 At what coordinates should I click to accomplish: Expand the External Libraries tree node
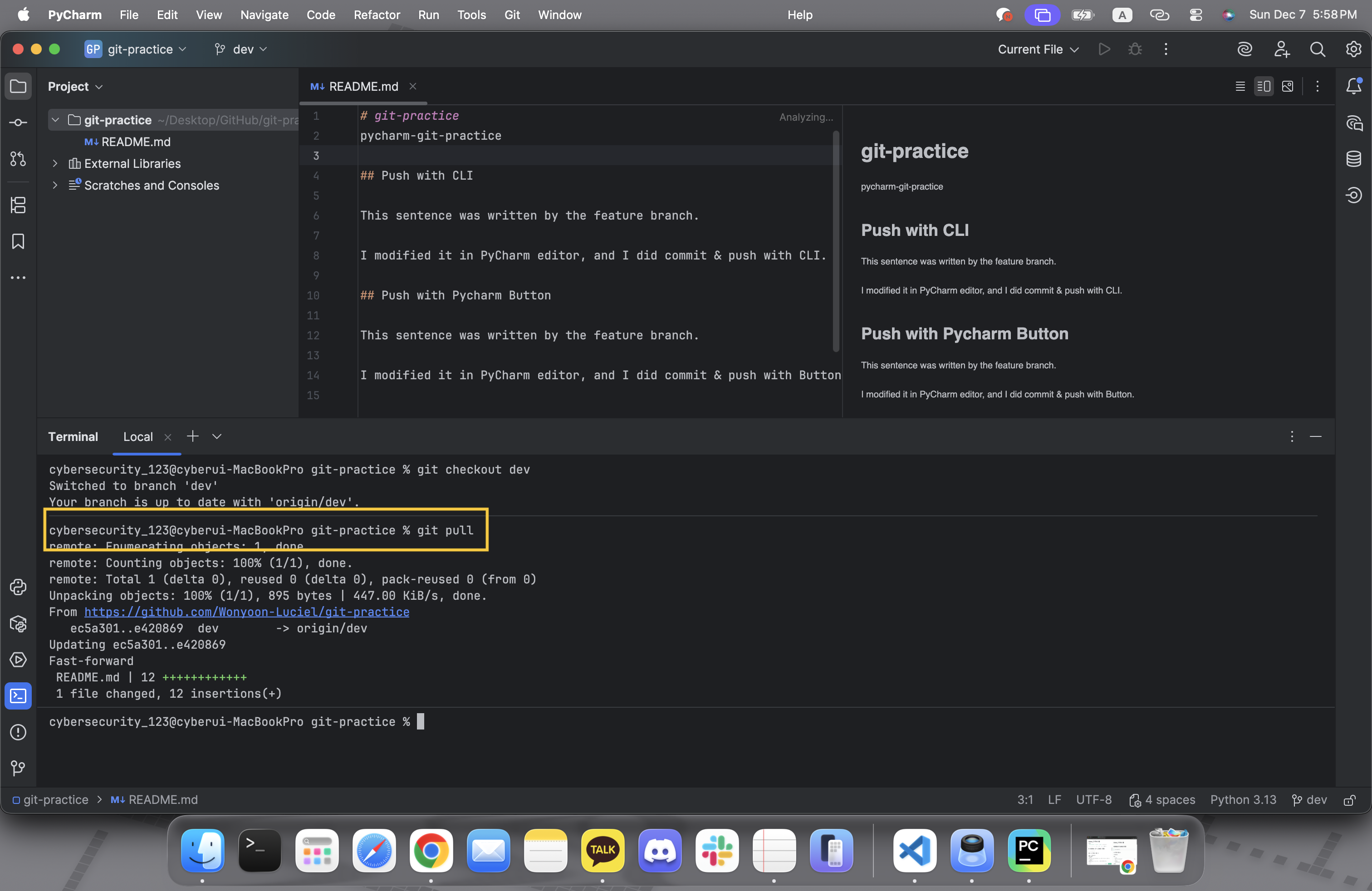tap(55, 164)
